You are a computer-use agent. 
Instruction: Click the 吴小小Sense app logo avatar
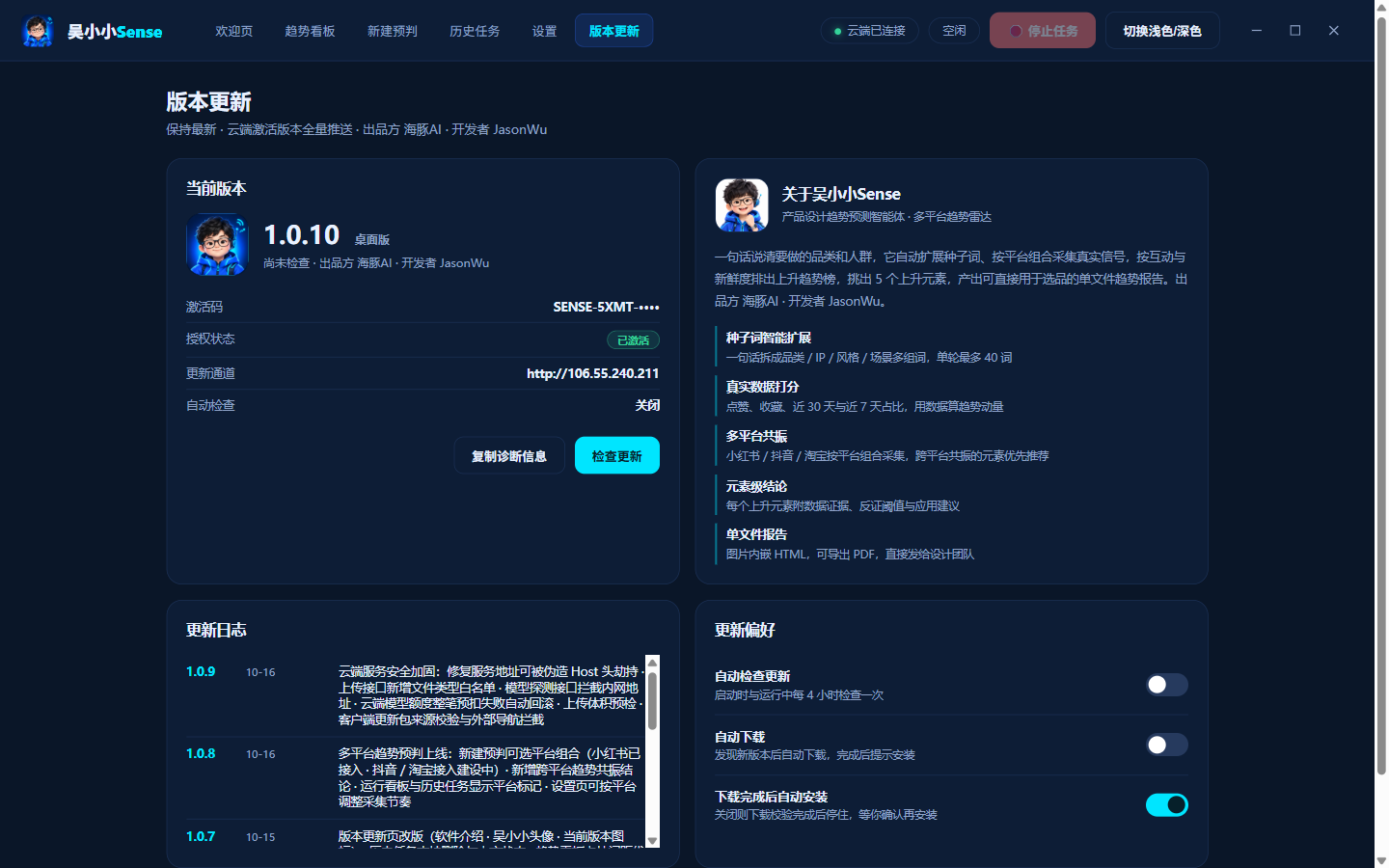pyautogui.click(x=38, y=31)
